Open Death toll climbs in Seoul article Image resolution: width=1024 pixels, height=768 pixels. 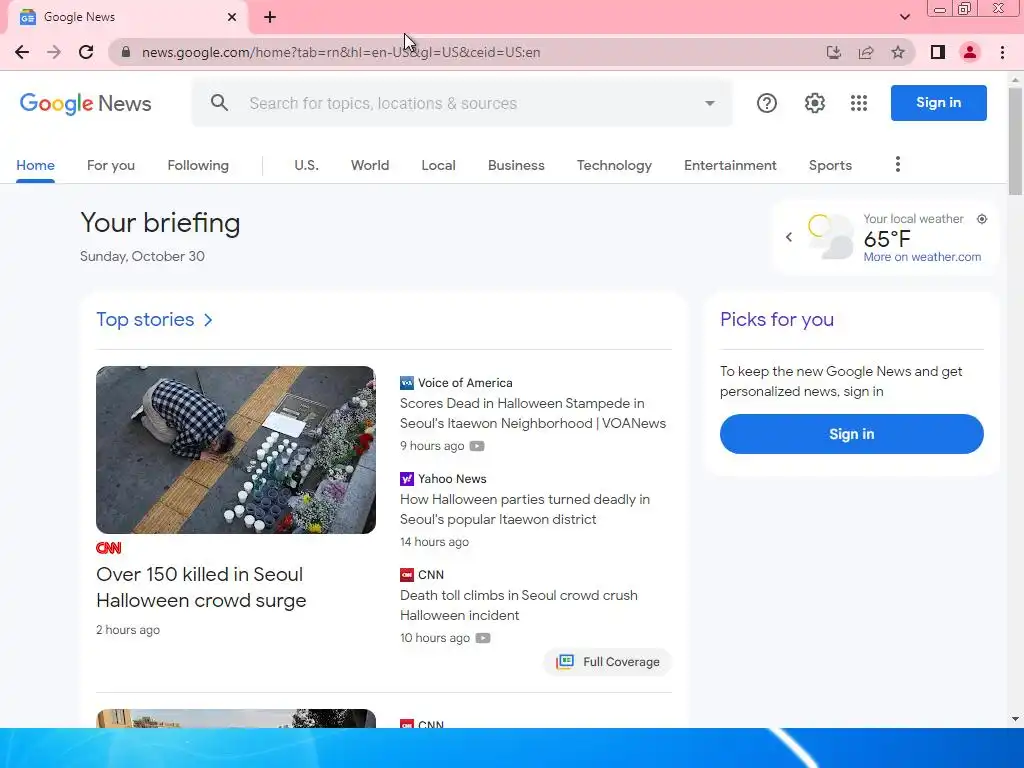(519, 605)
